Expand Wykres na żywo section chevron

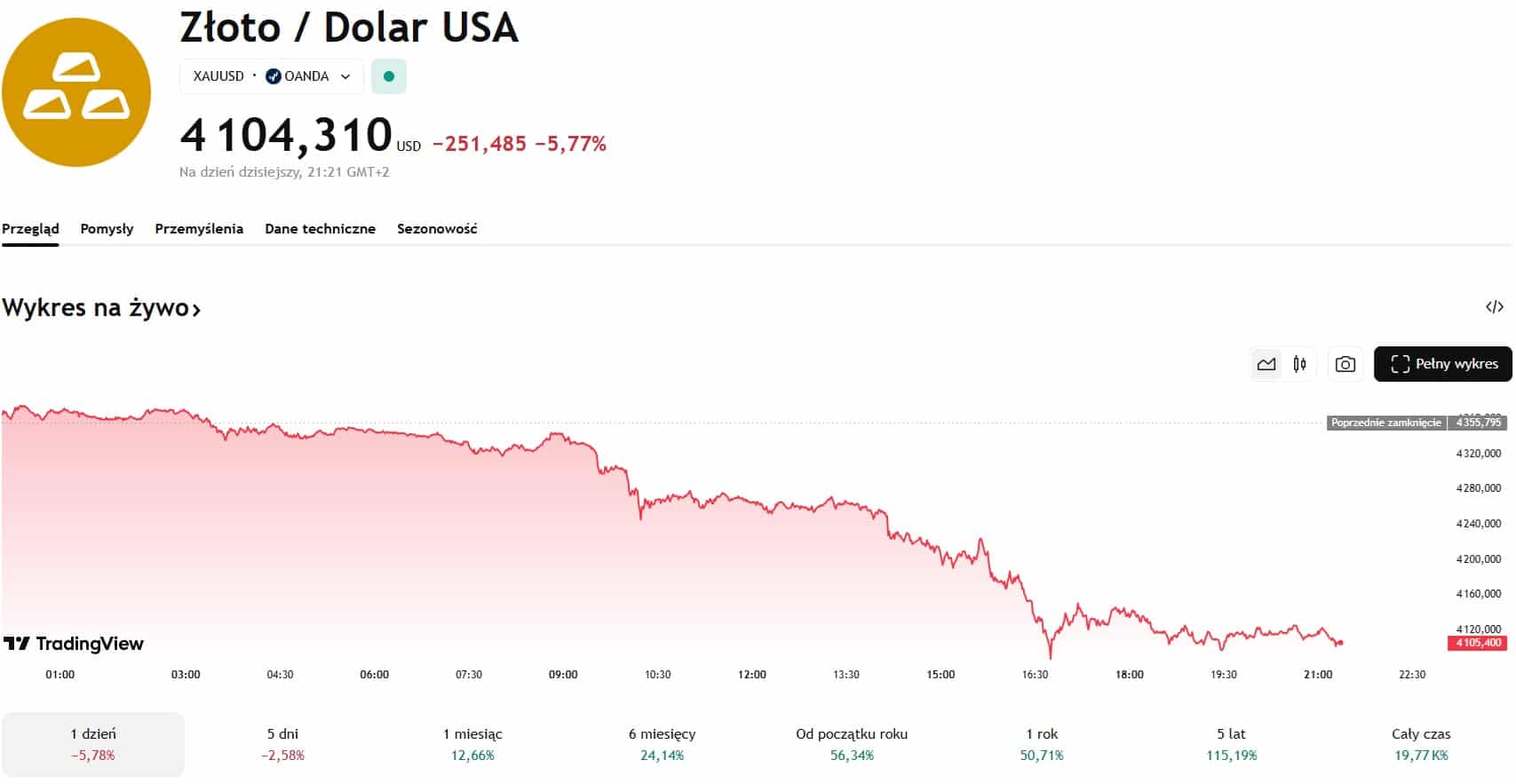pyautogui.click(x=196, y=310)
